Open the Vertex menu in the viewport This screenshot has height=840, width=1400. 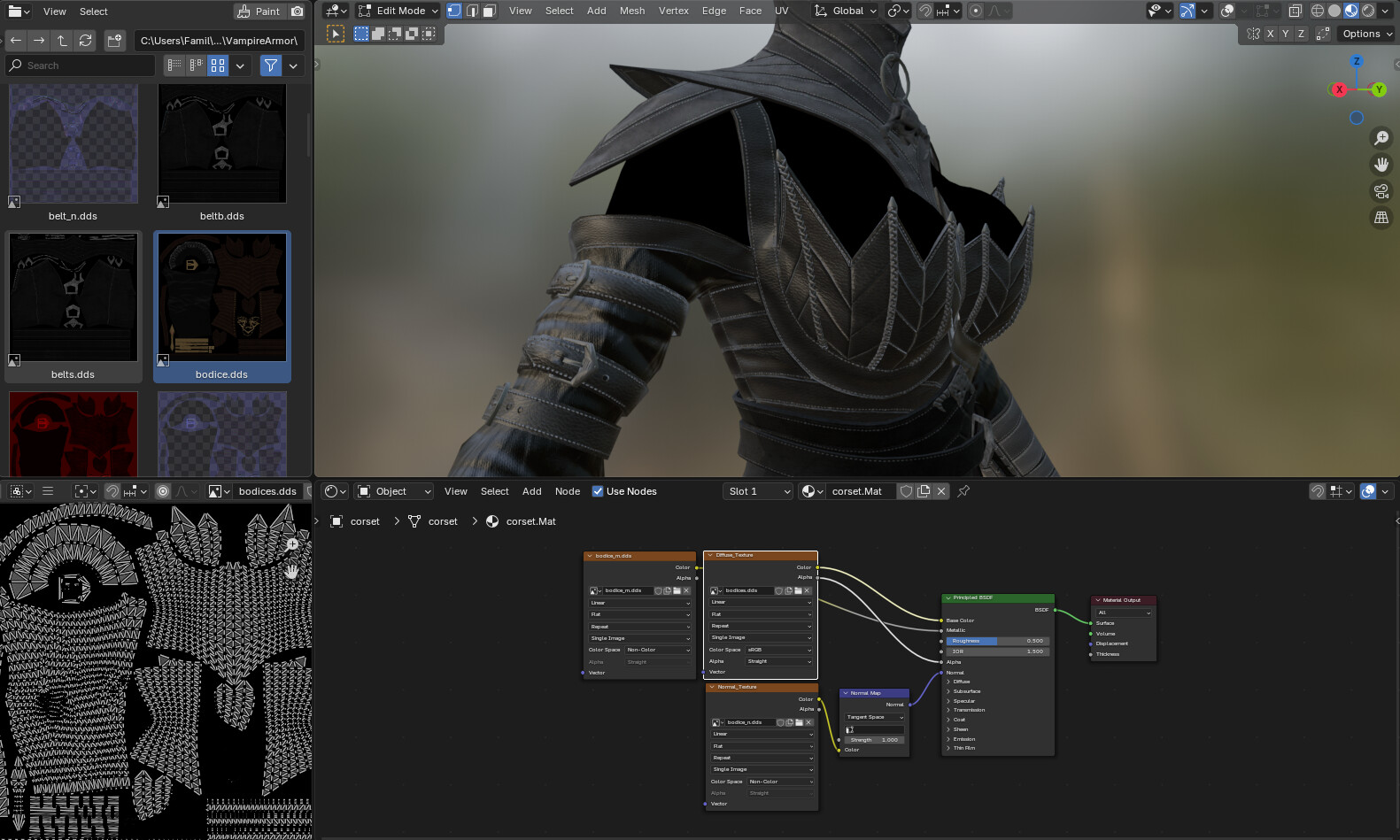[674, 11]
